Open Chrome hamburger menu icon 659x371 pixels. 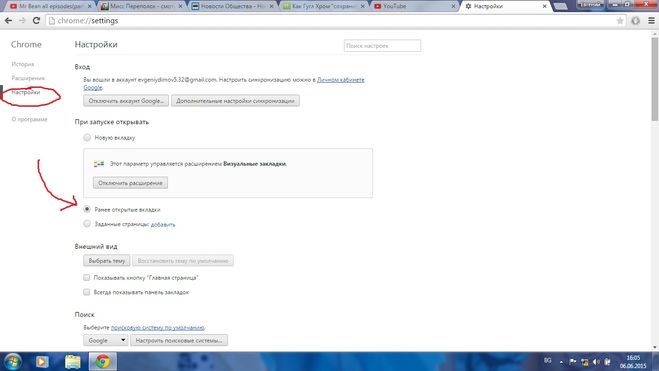(651, 21)
